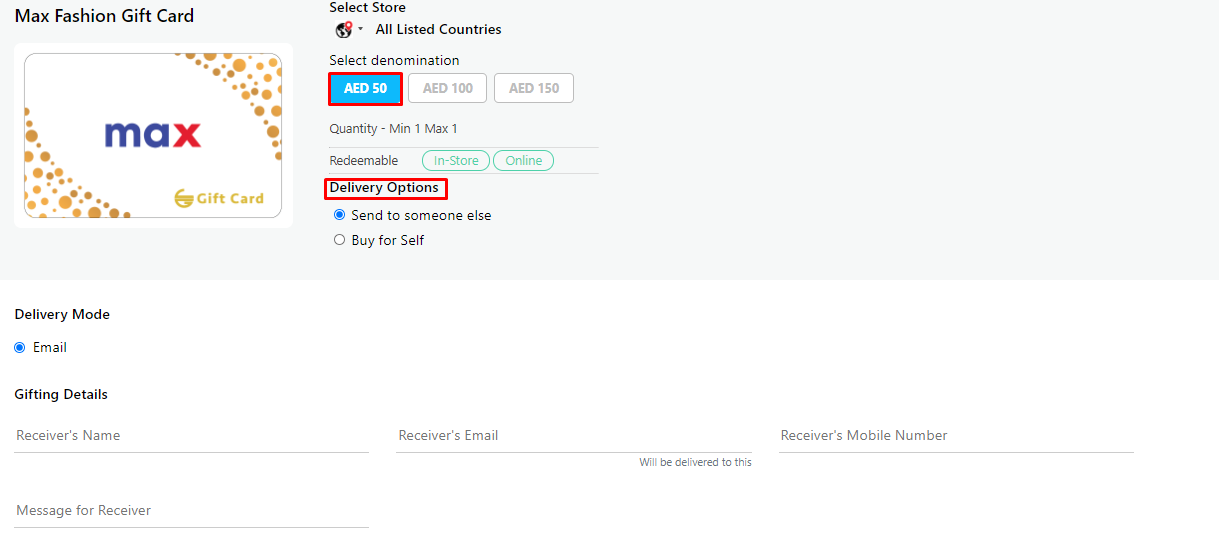1219x552 pixels.
Task: Click the globe country selector icon
Action: [343, 30]
